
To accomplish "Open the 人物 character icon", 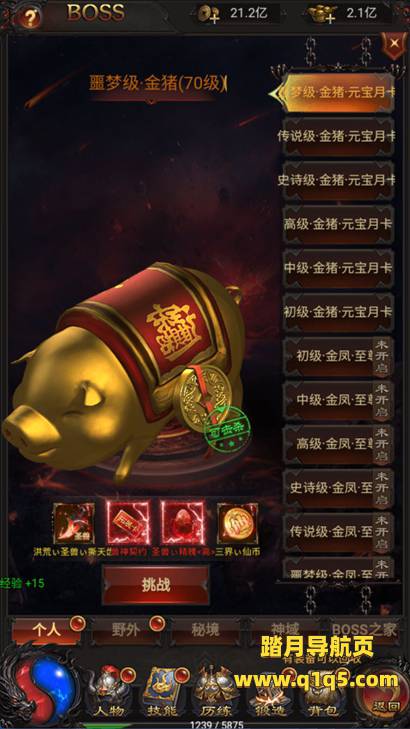I will (x=109, y=694).
